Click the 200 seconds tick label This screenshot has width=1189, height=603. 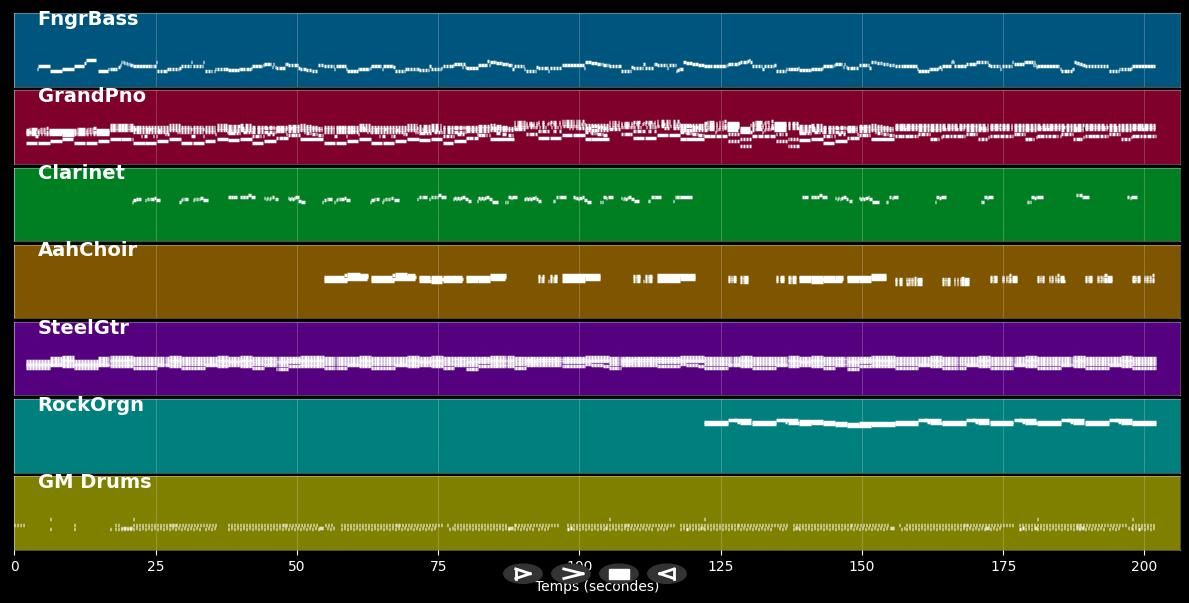click(1144, 566)
